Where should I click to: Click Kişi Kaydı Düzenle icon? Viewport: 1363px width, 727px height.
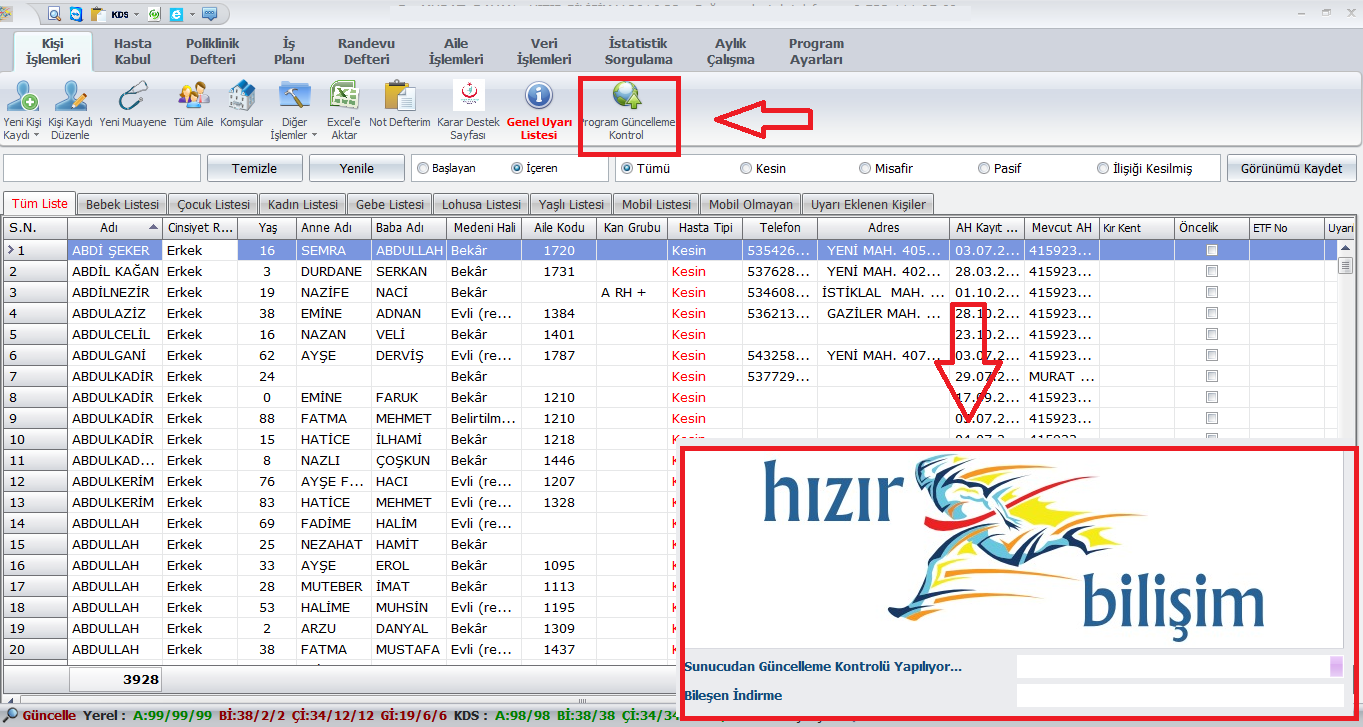coord(71,97)
